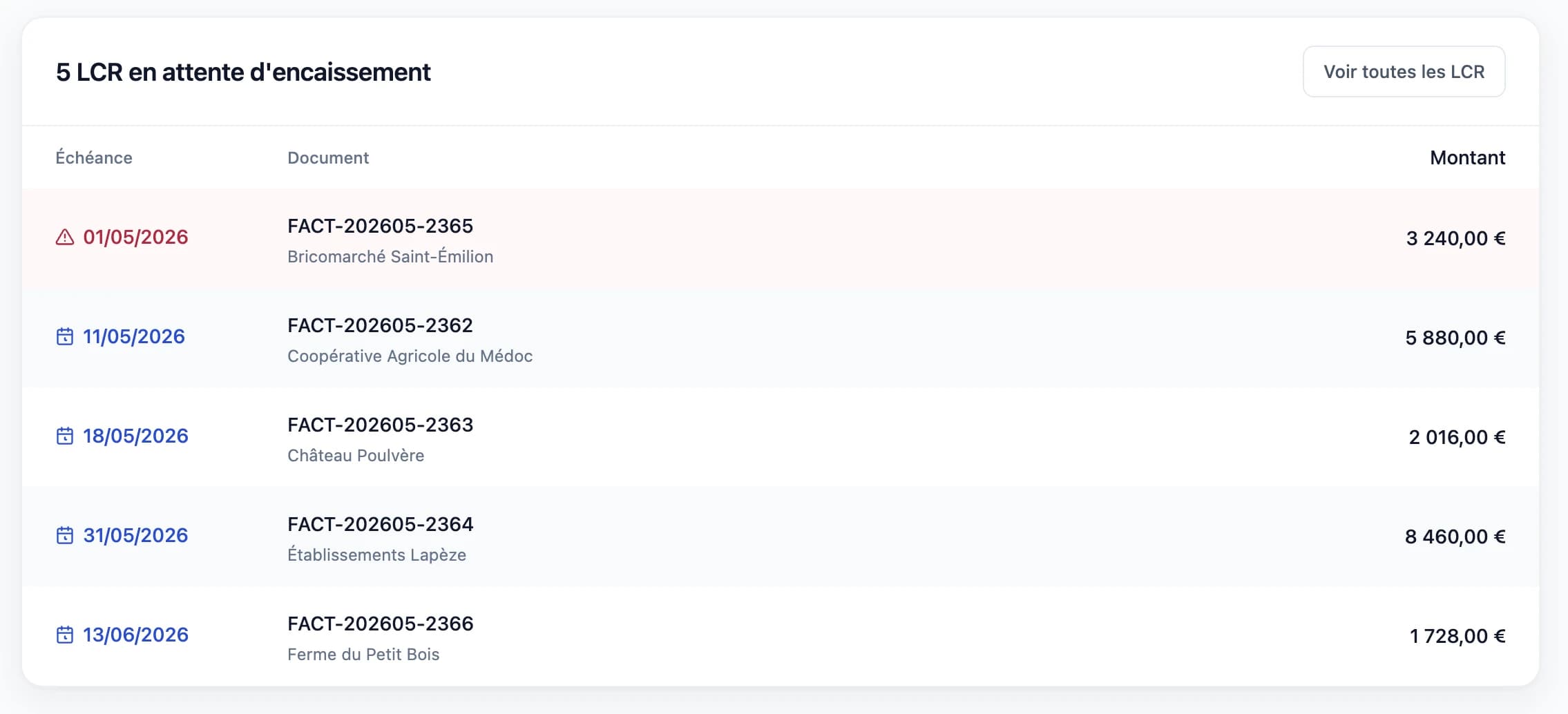Open invoice FACT-202605-2365
Screen dimensions: 1568x714
(x=380, y=226)
